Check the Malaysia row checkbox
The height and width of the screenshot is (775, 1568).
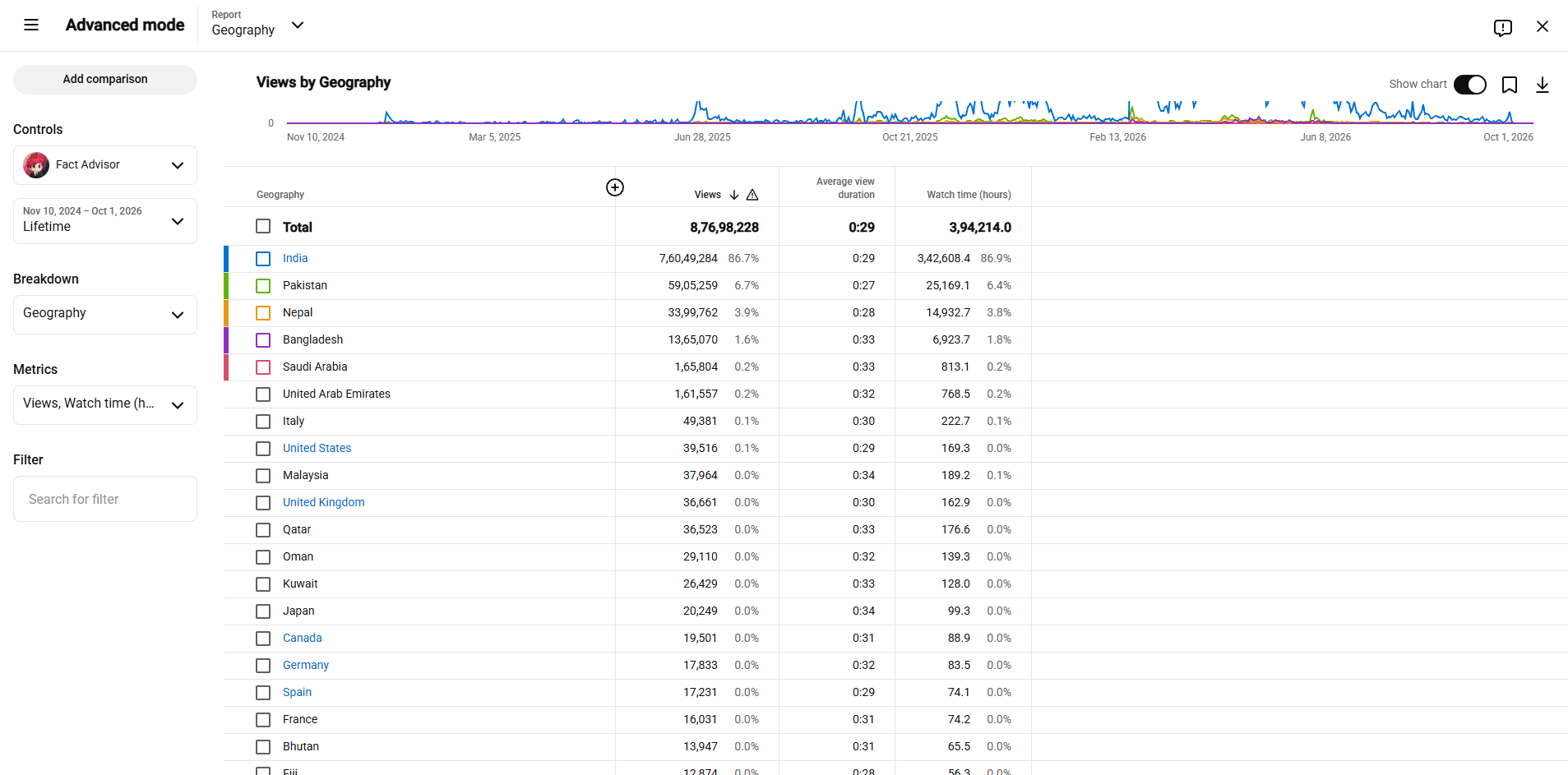263,476
